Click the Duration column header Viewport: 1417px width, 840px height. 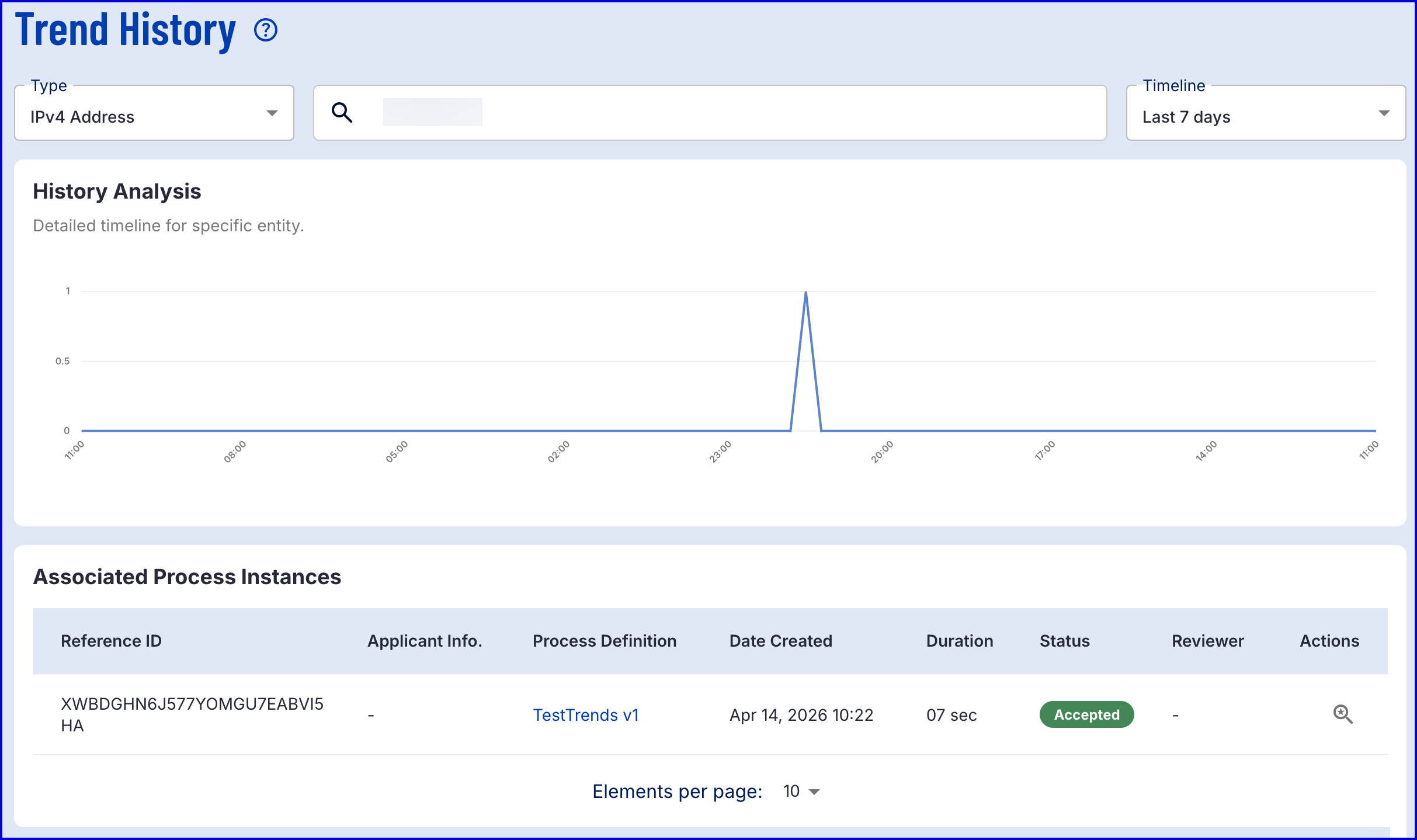click(x=959, y=641)
